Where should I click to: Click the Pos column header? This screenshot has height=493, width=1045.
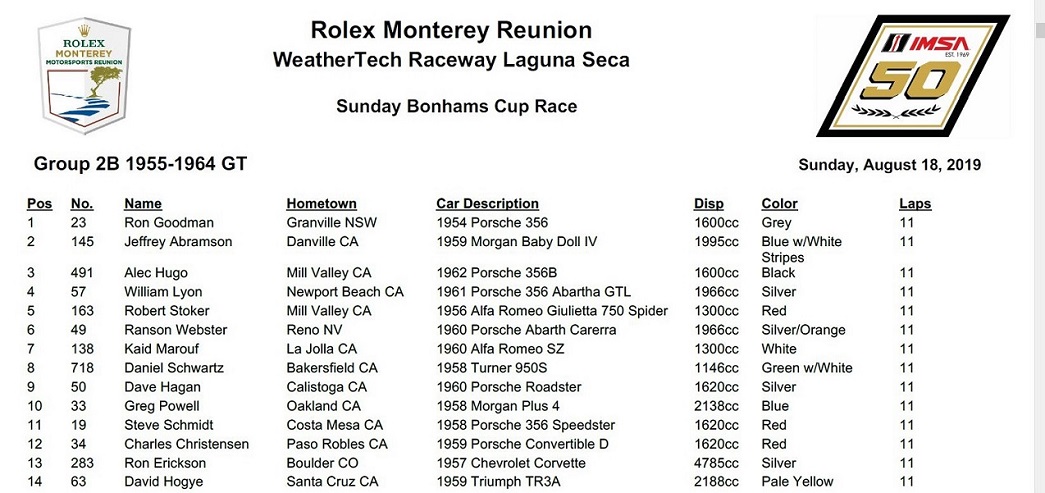39,204
